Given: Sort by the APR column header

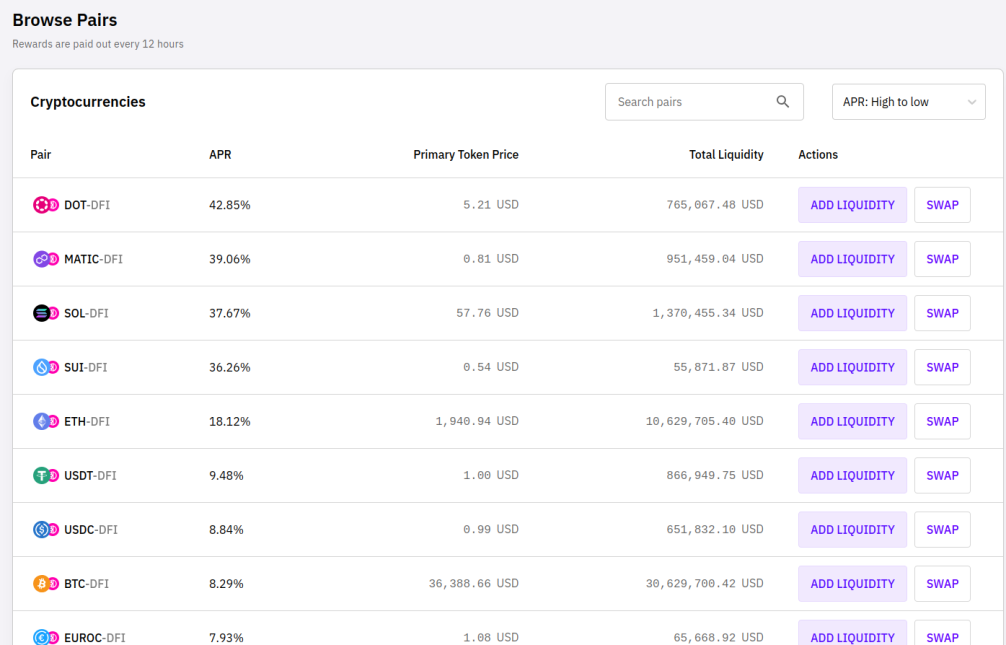Looking at the screenshot, I should click(220, 155).
